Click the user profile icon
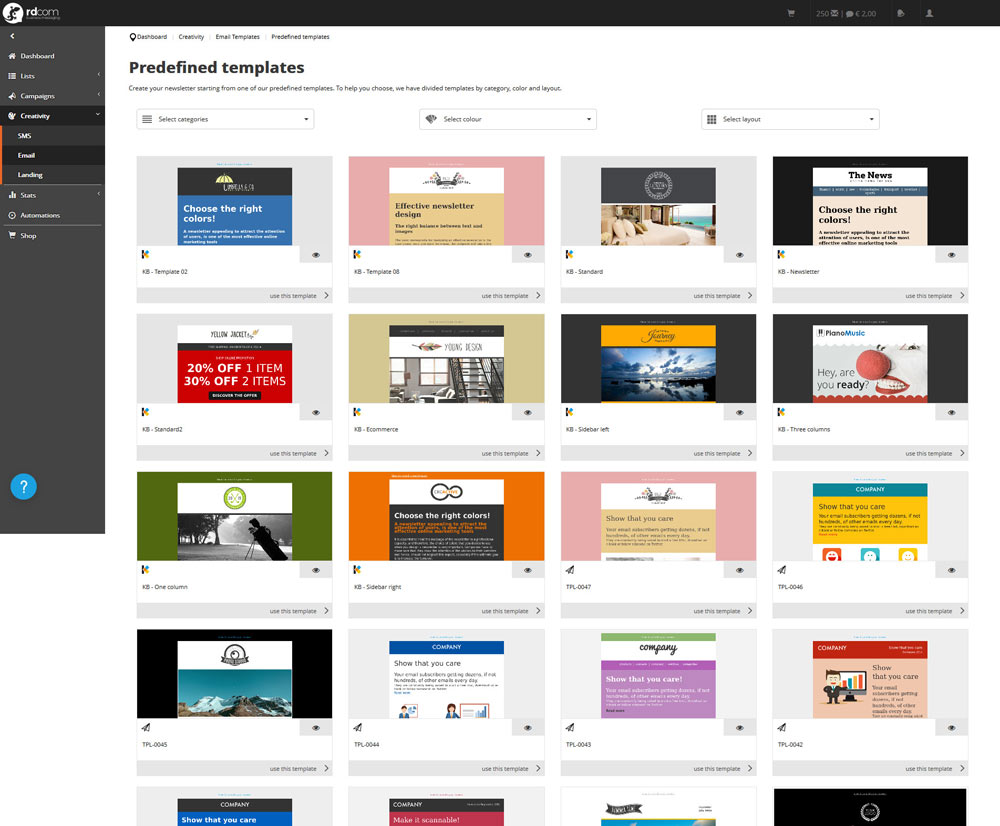 929,13
